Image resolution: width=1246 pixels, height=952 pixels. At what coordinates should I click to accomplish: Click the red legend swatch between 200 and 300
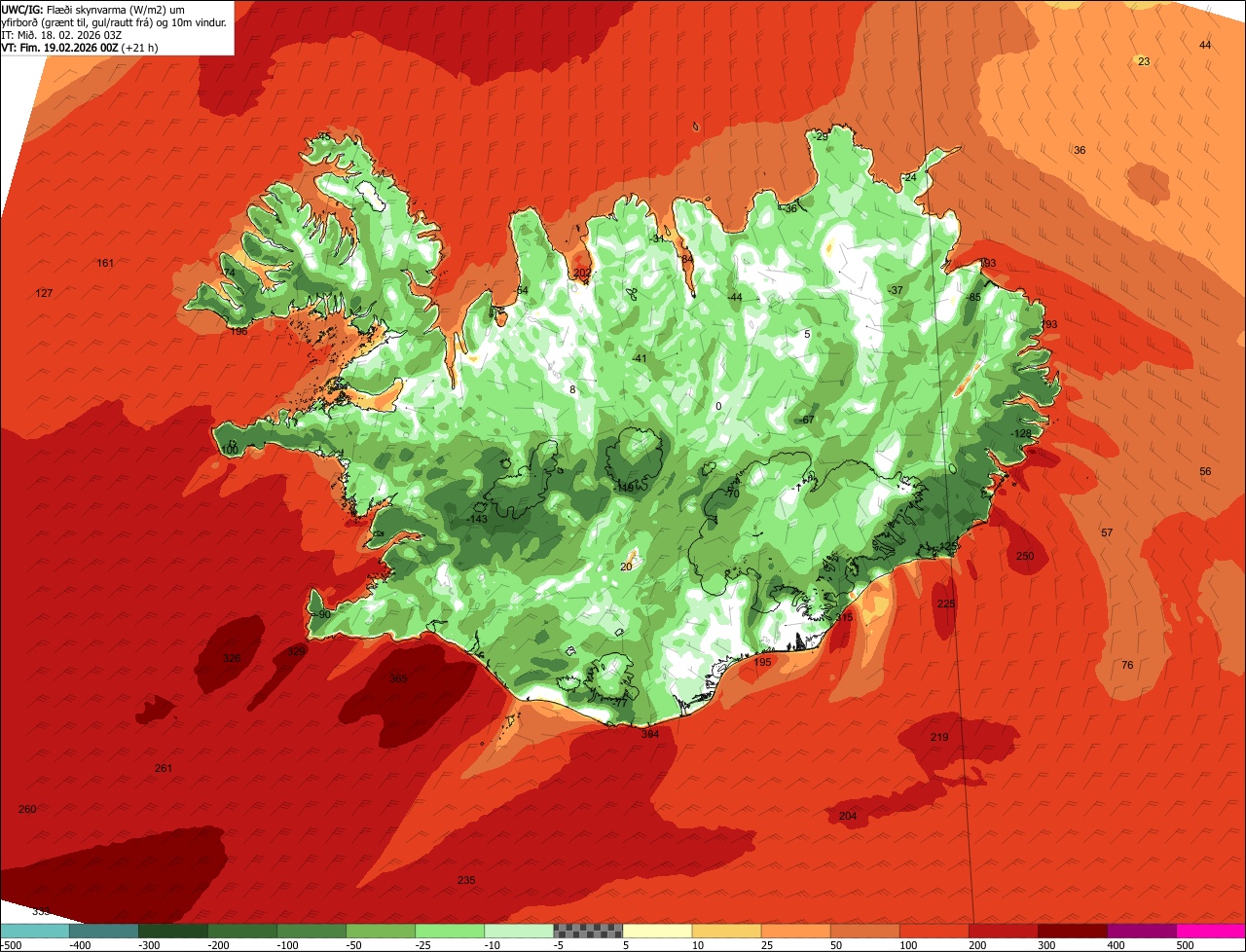click(x=1003, y=930)
